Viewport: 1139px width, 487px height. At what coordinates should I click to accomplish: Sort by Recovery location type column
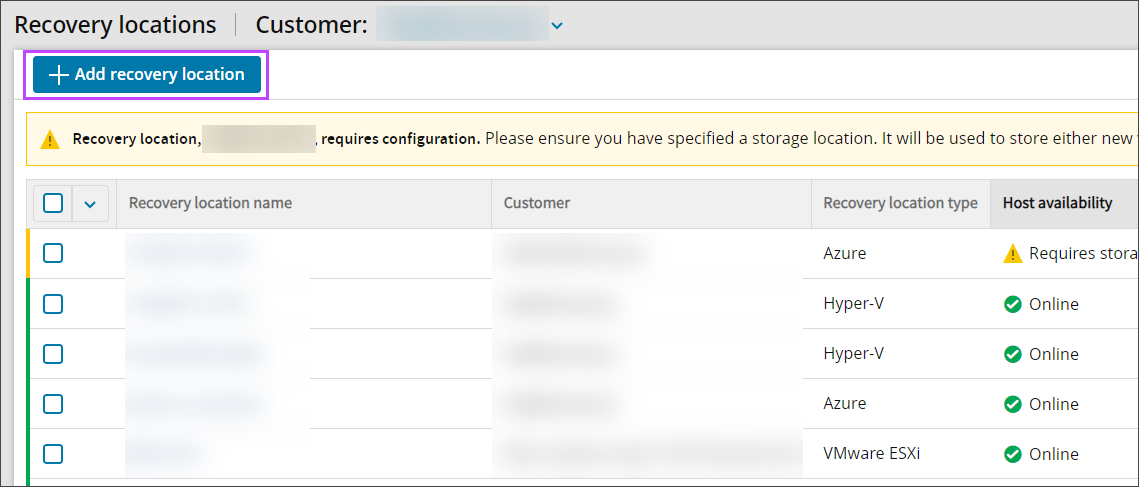coord(900,203)
